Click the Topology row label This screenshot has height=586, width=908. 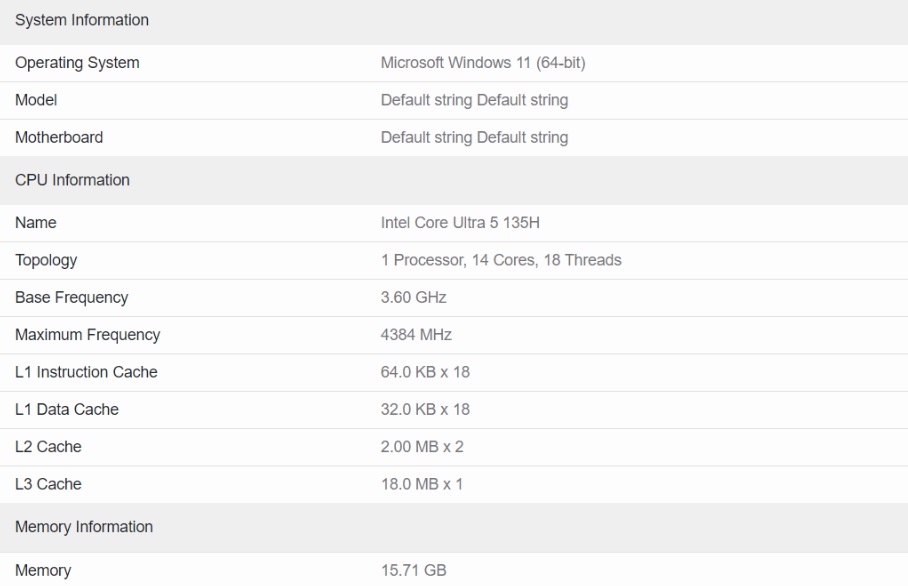click(46, 261)
